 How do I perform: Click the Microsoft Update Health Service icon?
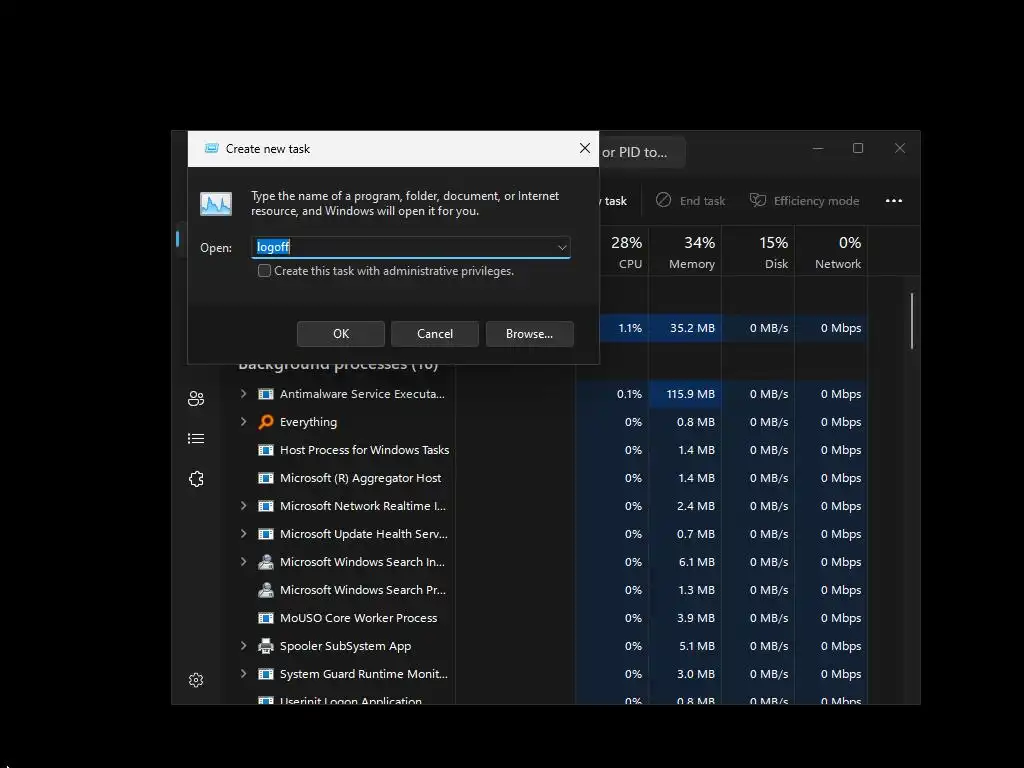coord(266,534)
